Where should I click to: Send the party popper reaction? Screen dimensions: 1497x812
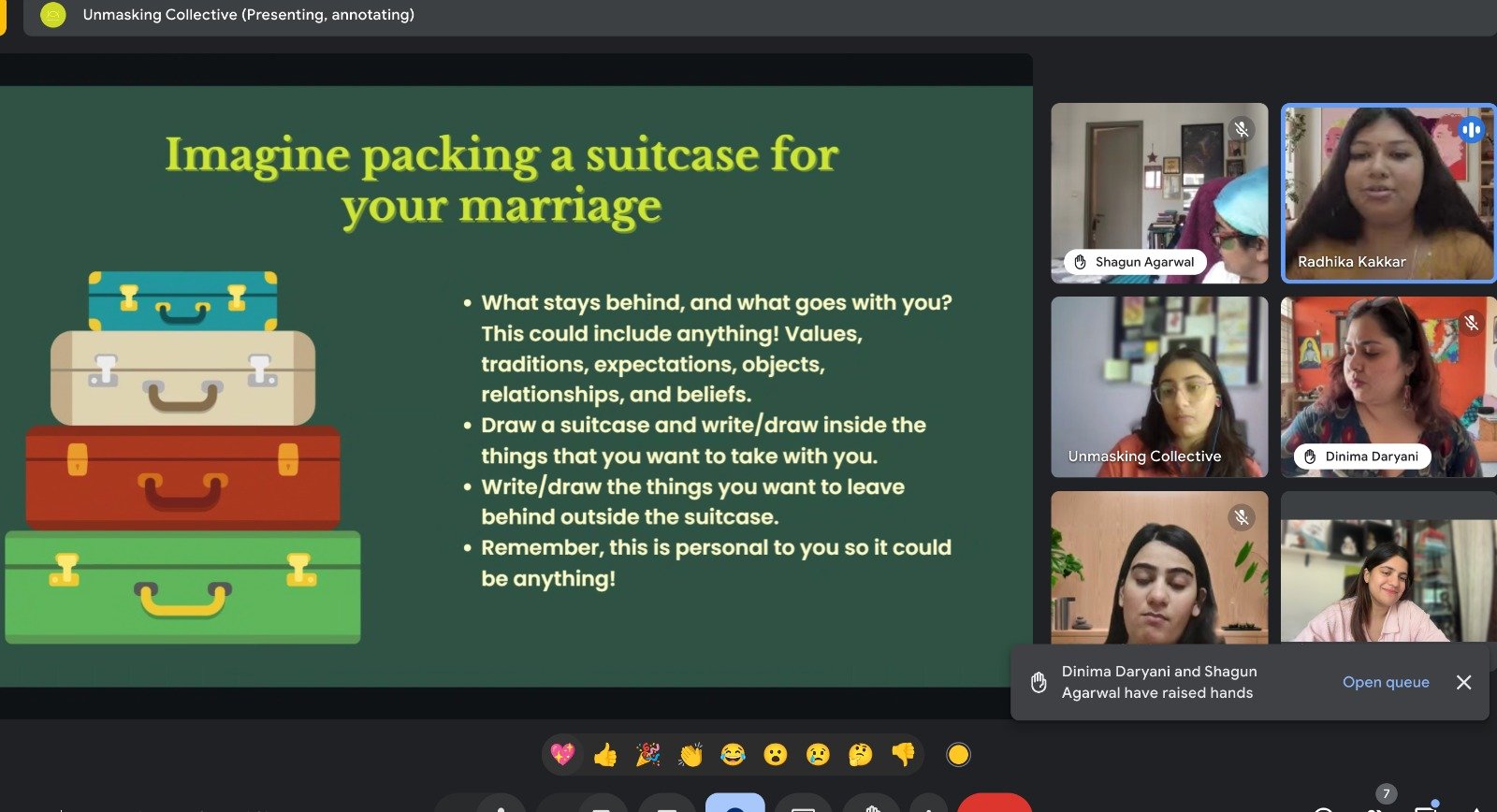(x=647, y=754)
